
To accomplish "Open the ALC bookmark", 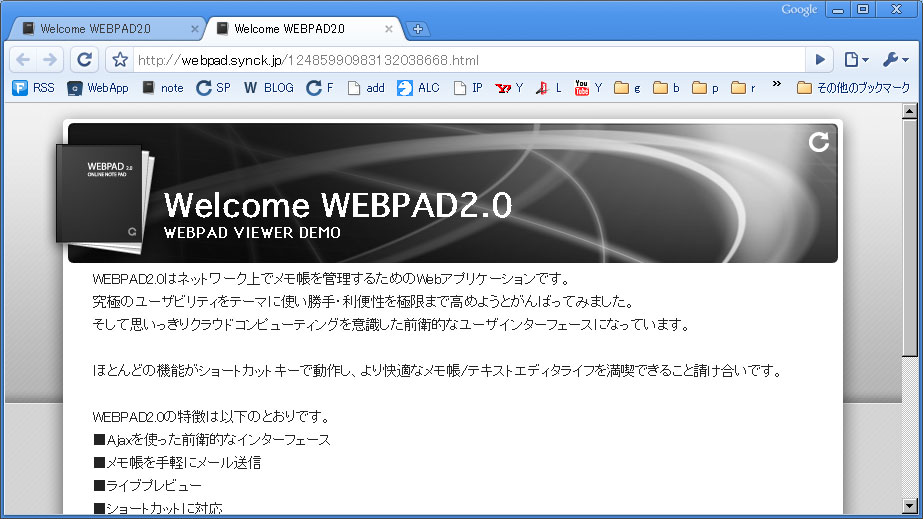I will click(x=418, y=88).
